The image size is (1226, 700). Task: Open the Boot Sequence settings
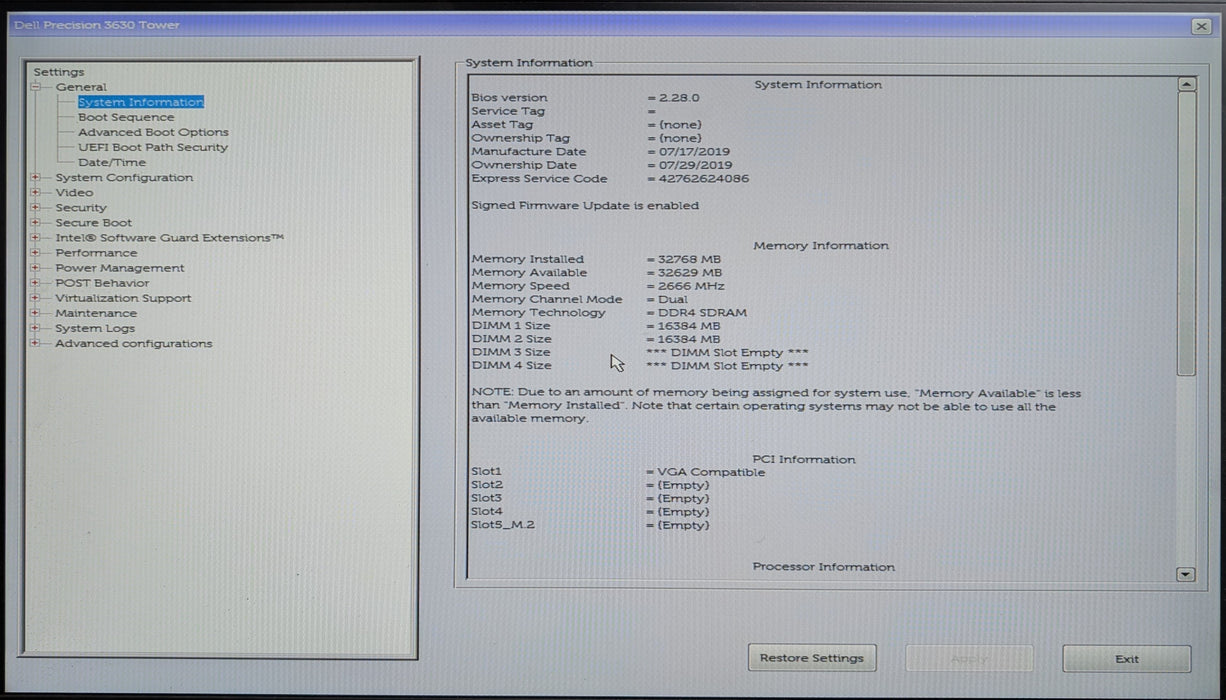click(126, 117)
